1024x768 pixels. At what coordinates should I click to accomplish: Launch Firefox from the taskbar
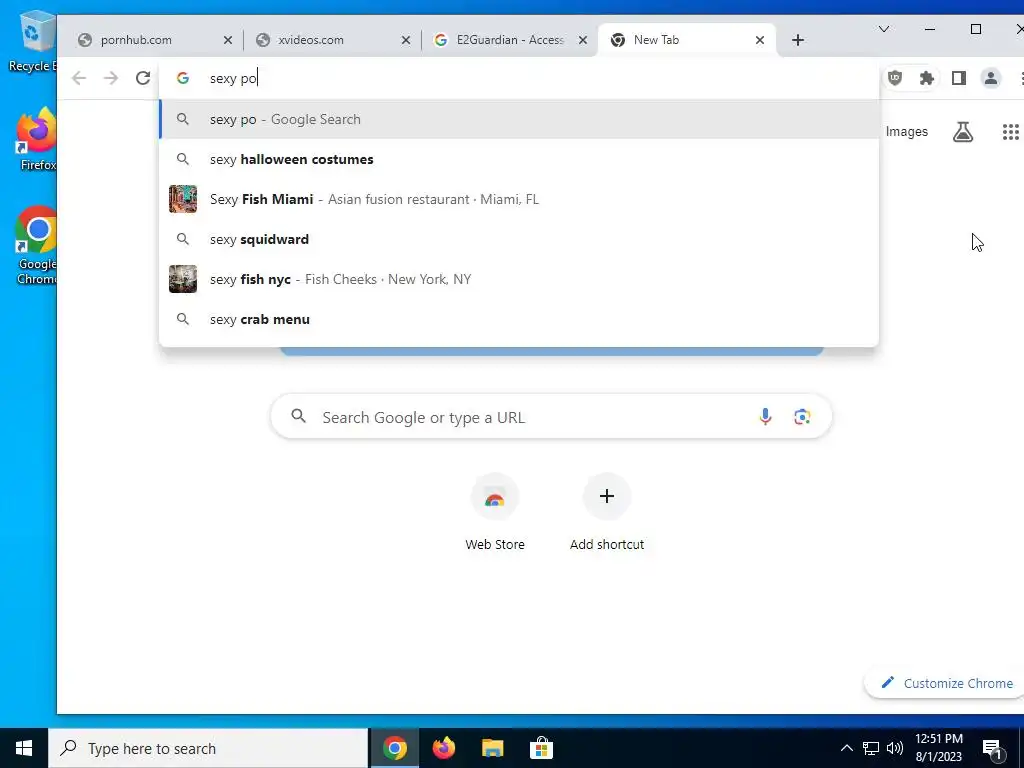[x=443, y=748]
